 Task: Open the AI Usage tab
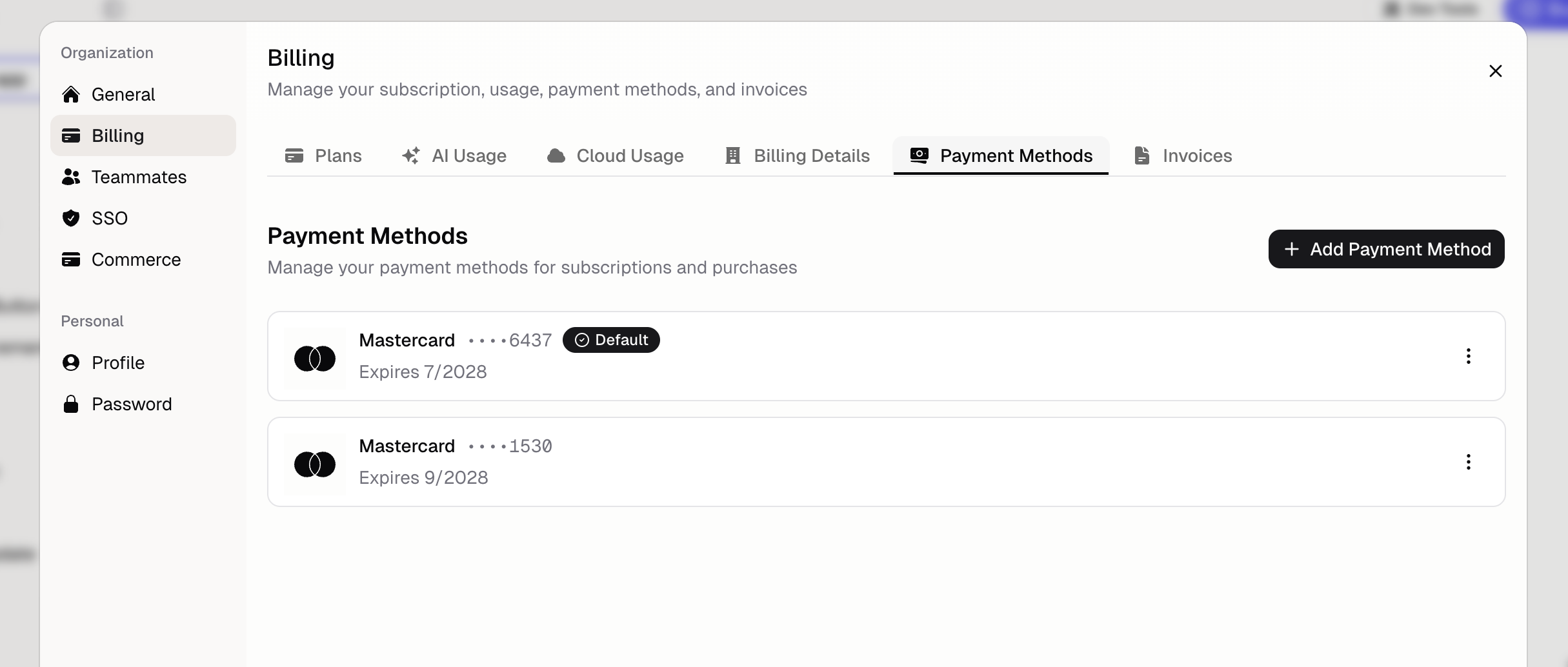[x=454, y=155]
